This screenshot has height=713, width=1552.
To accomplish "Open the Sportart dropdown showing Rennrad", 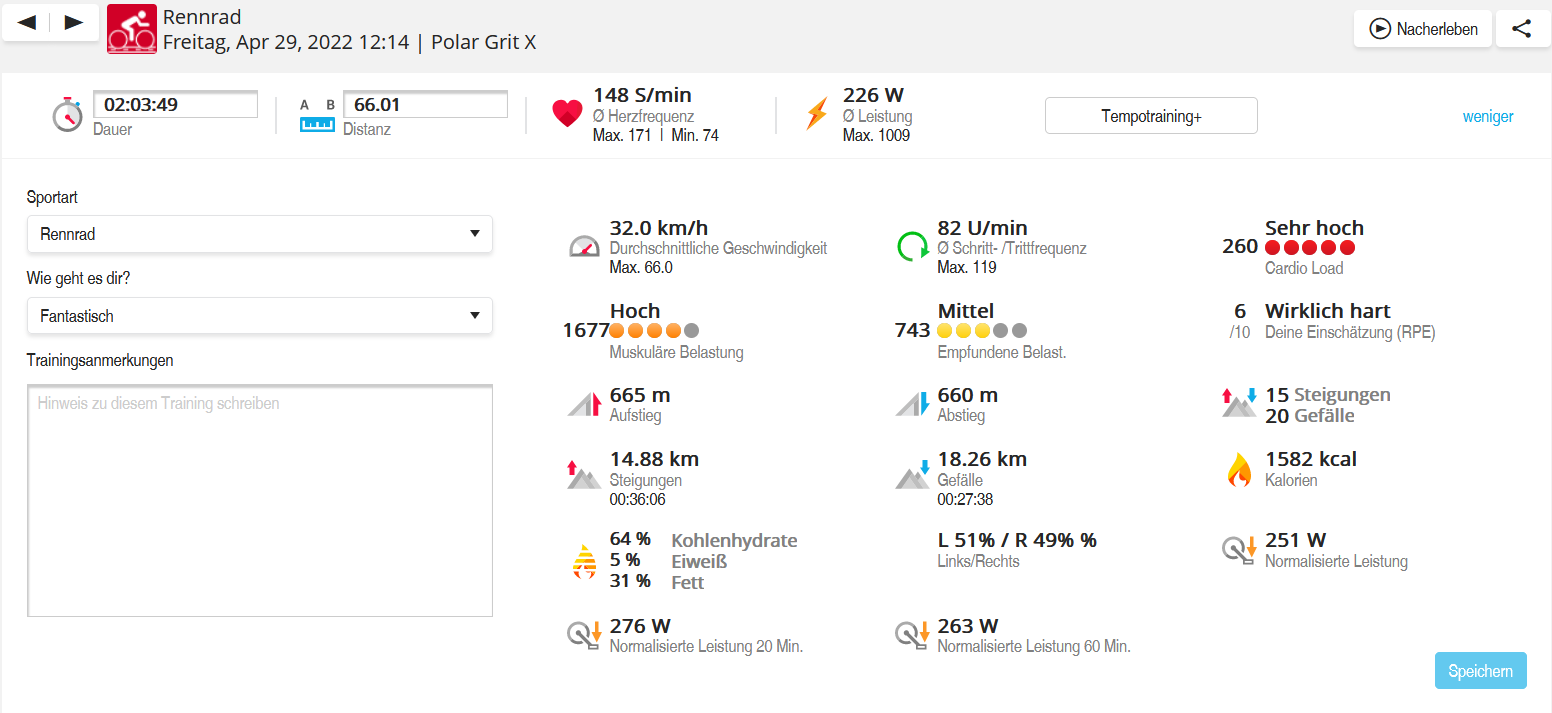I will [x=259, y=234].
